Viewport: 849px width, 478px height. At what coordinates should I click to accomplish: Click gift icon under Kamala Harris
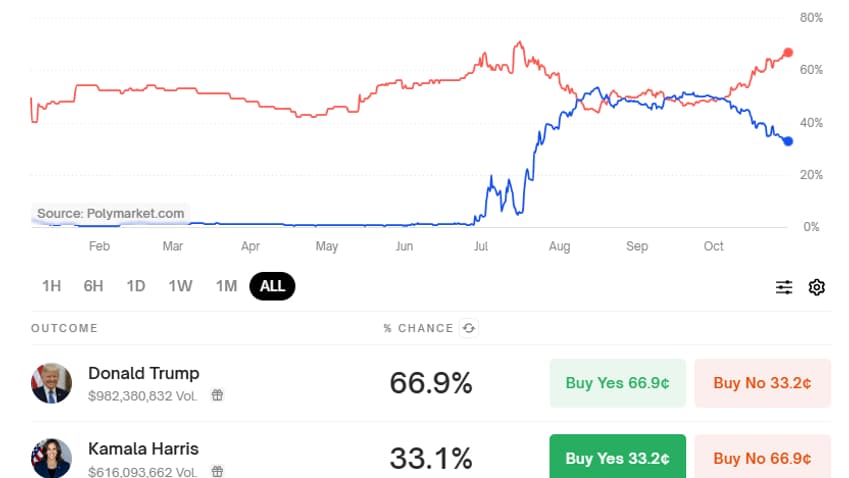pos(217,470)
